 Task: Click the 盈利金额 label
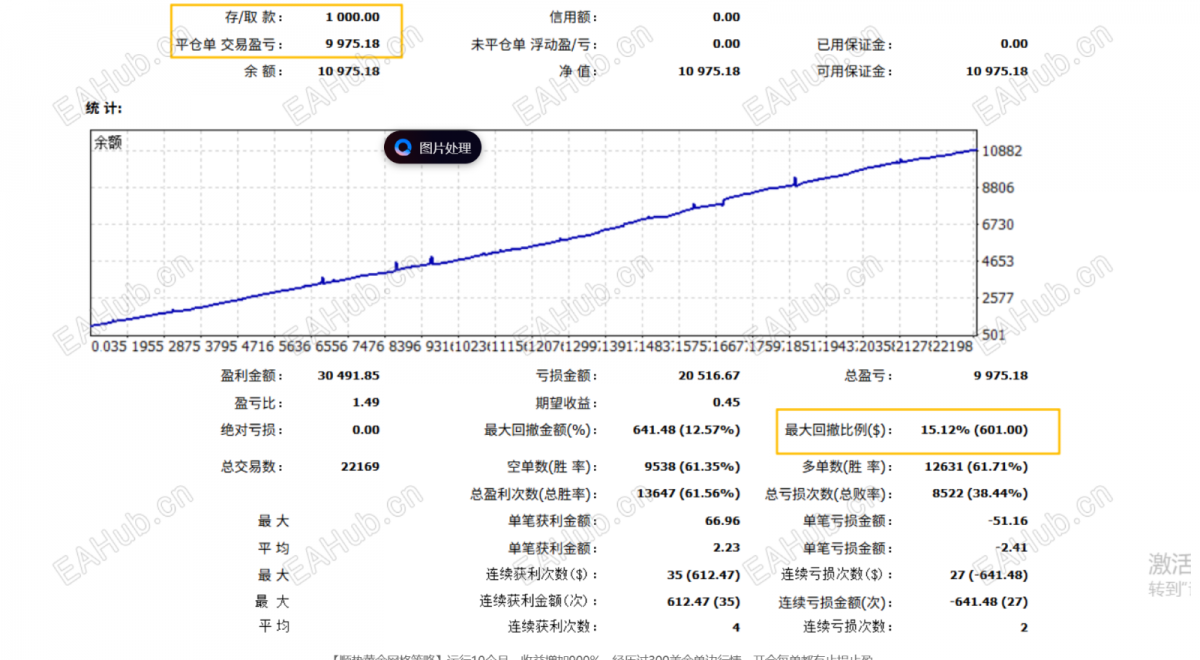pyautogui.click(x=253, y=376)
